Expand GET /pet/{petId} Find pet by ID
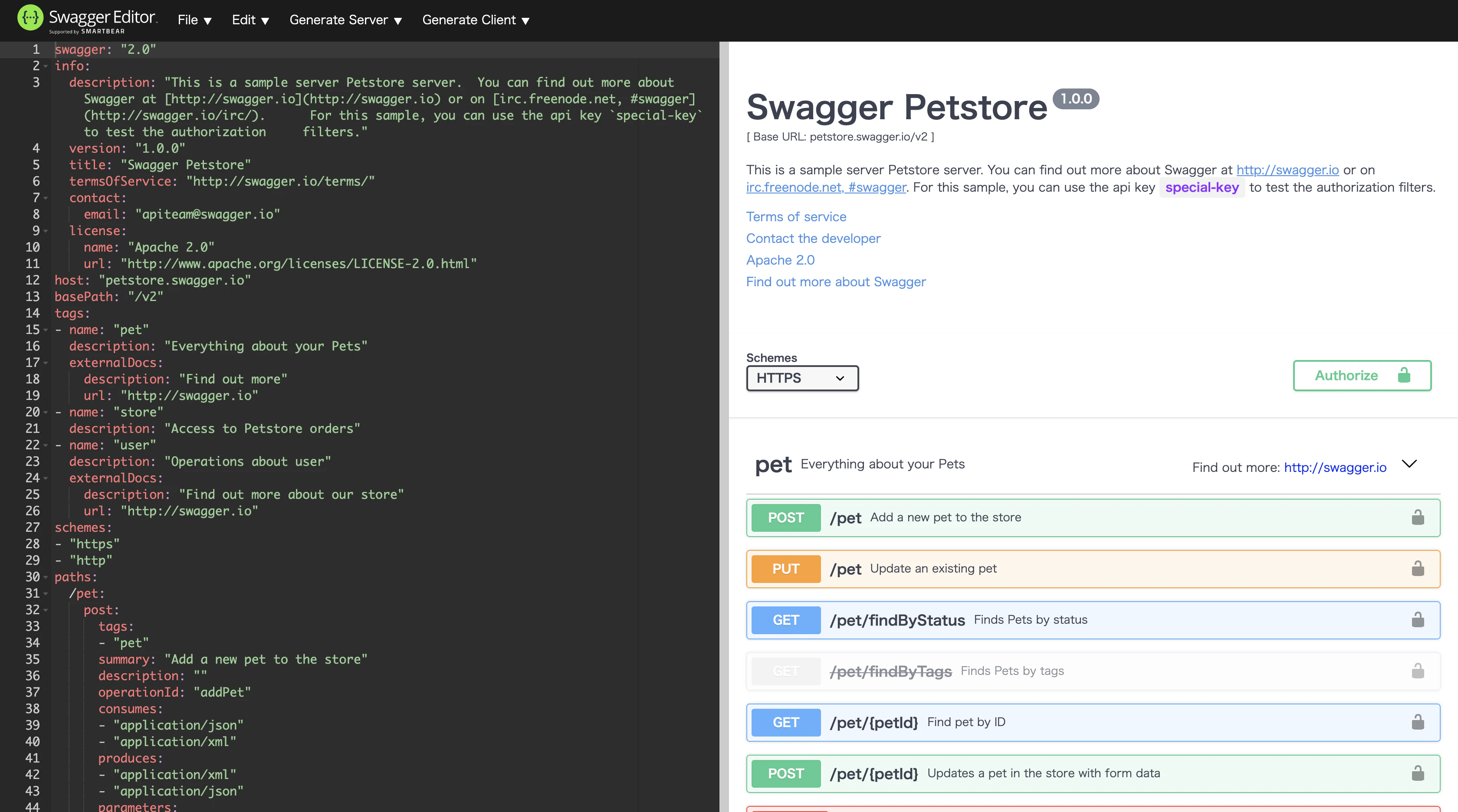 pyautogui.click(x=1093, y=722)
